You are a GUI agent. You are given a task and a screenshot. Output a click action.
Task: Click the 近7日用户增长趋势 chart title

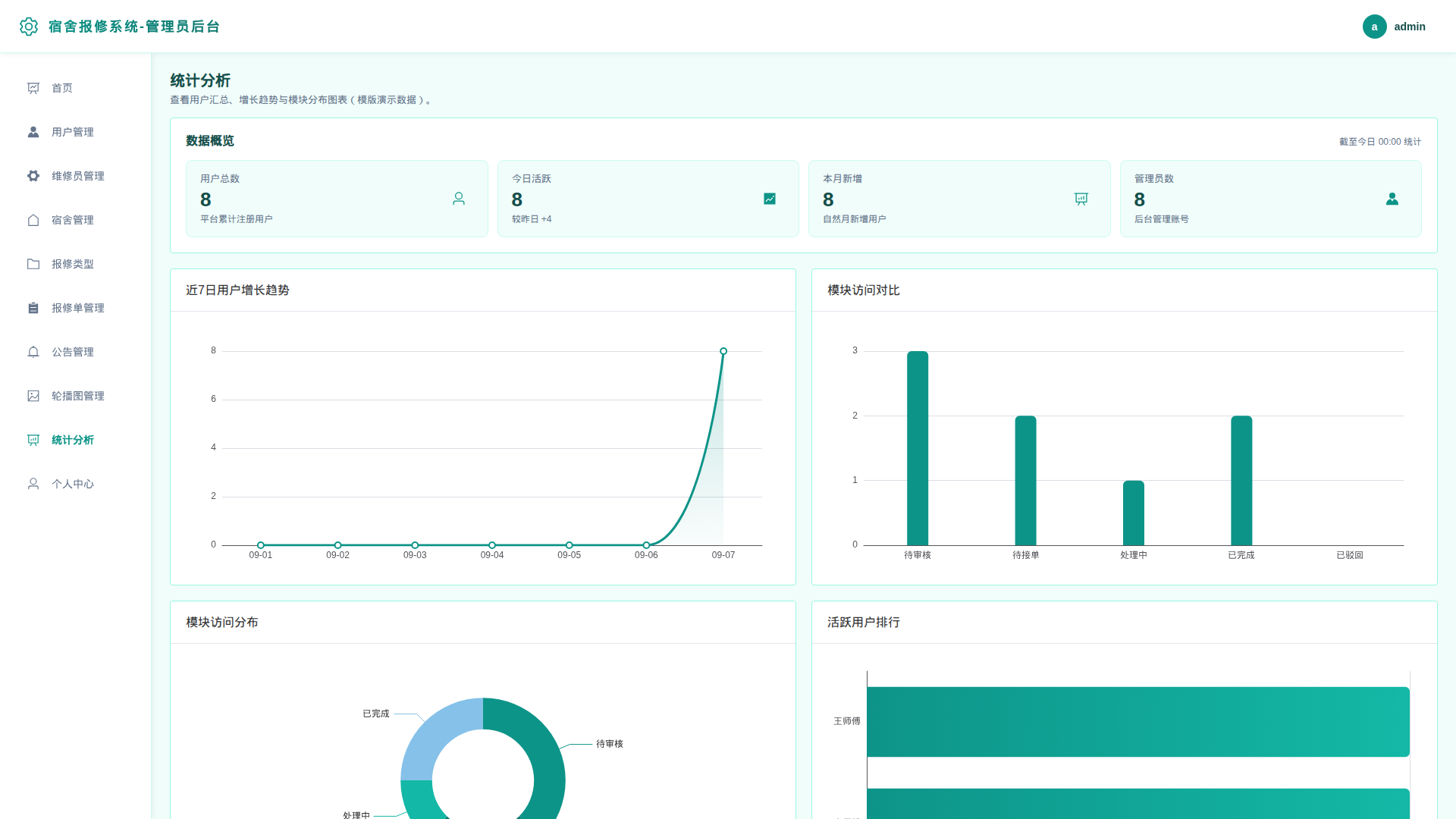(x=237, y=290)
